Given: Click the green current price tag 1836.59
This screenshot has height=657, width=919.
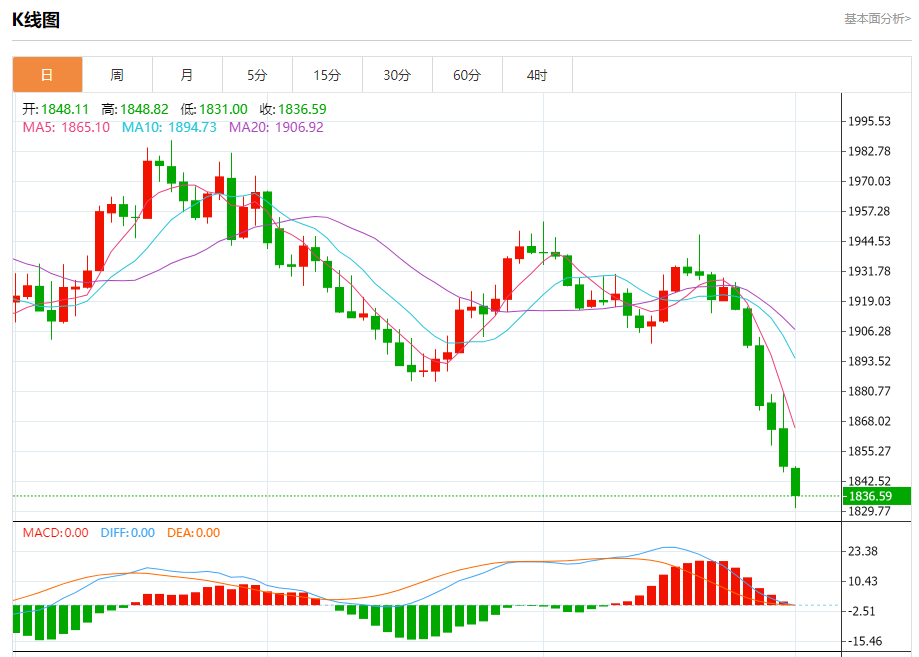Looking at the screenshot, I should (877, 496).
